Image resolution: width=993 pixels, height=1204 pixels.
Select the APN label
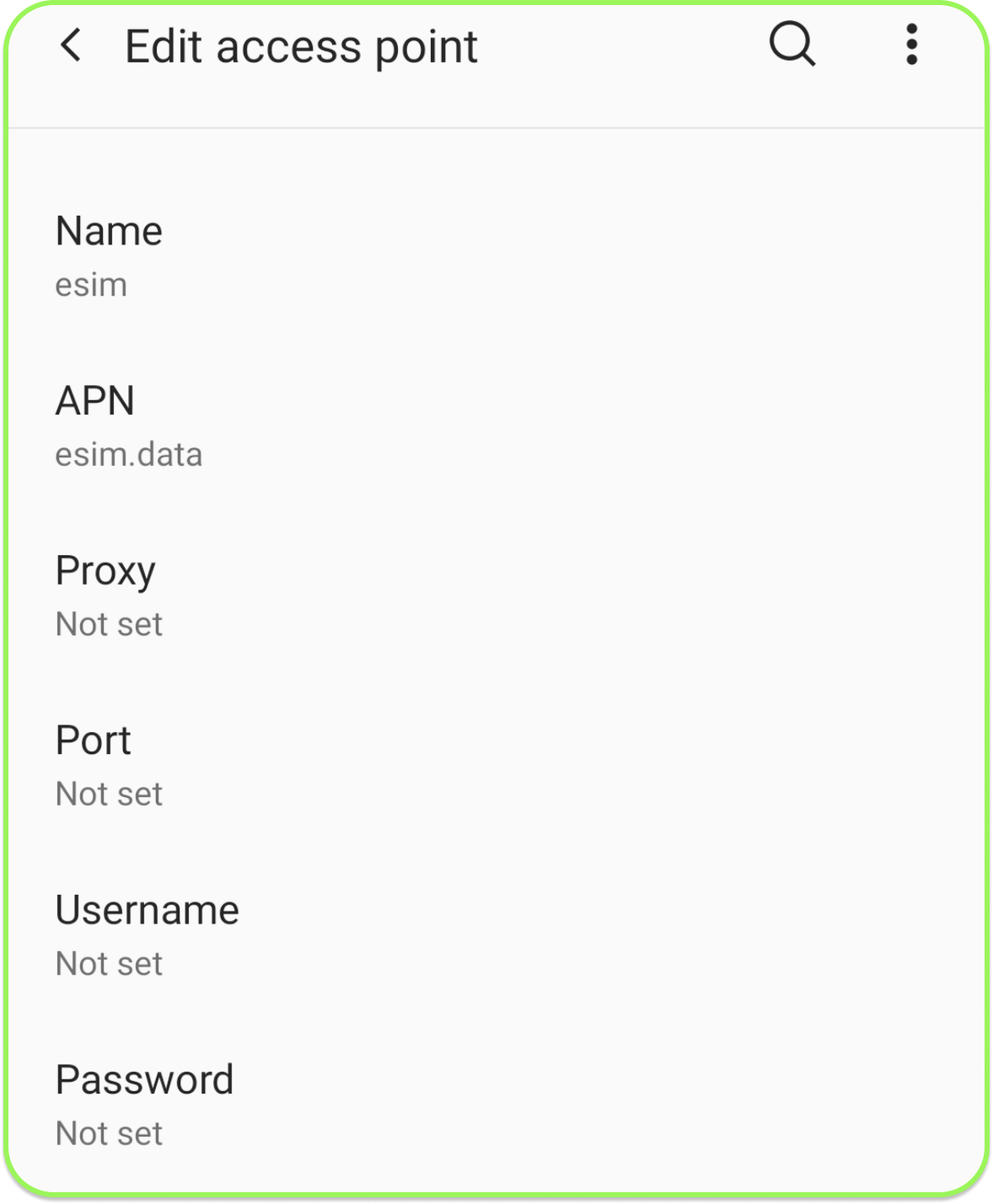(x=95, y=400)
